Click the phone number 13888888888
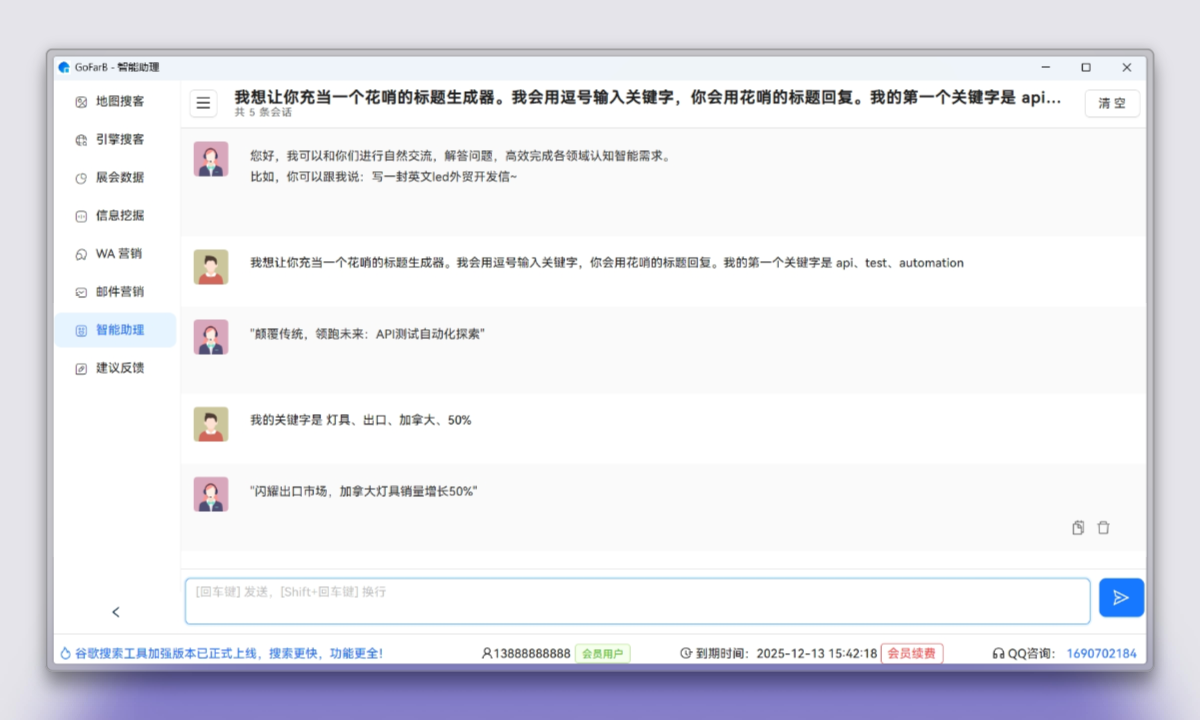 coord(531,654)
